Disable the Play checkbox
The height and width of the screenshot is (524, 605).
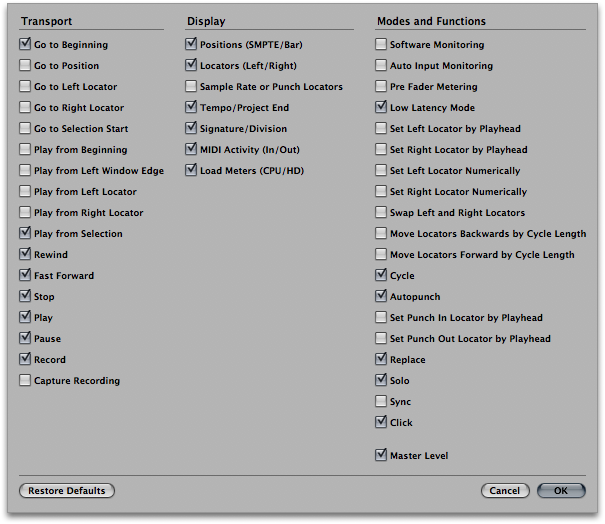[25, 317]
